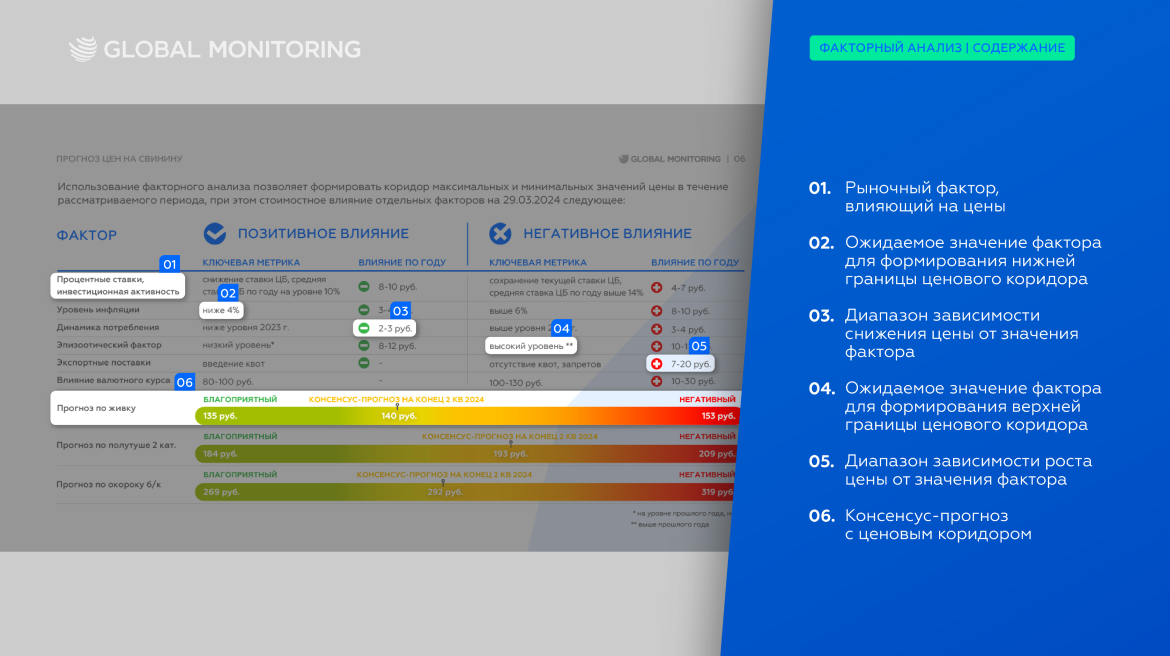Click the 01 numbered badge on the factor column

[x=168, y=264]
